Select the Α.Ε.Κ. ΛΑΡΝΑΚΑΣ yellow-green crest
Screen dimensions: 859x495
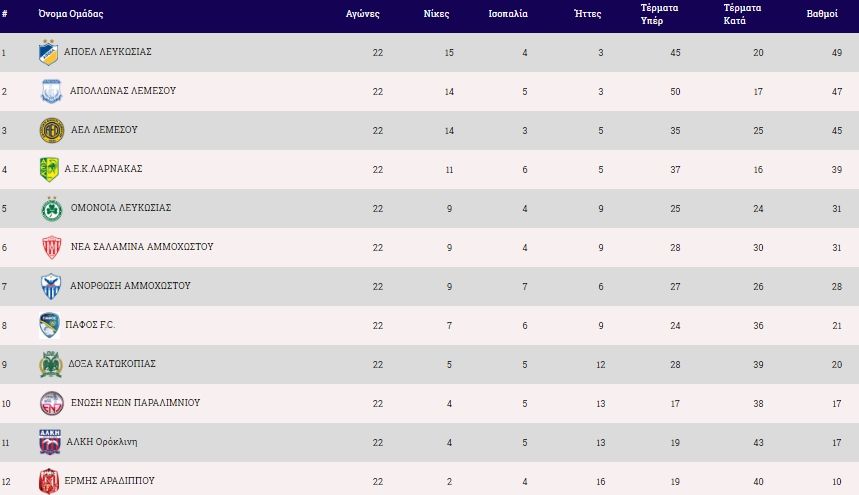[x=49, y=169]
